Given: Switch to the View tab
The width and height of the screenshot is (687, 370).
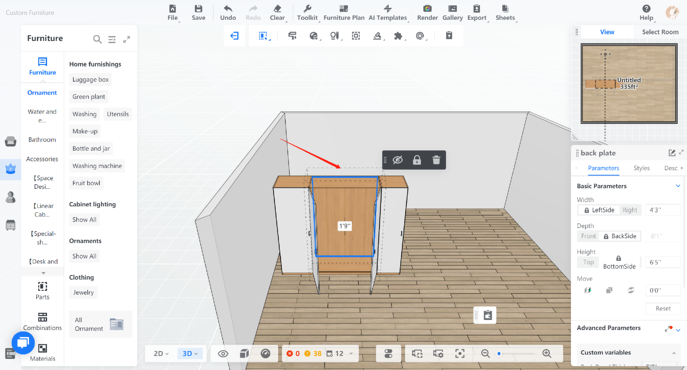Looking at the screenshot, I should [x=607, y=32].
